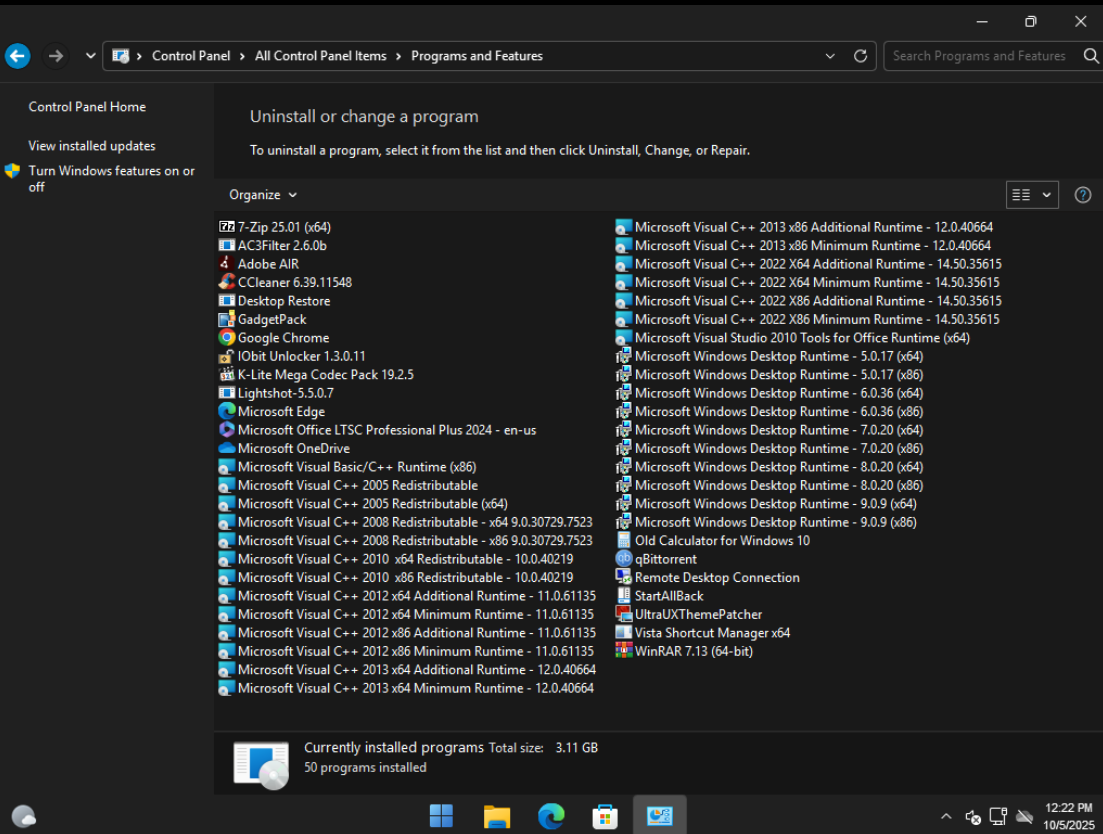The width and height of the screenshot is (1103, 834).
Task: Select the WinRAR 7.13 icon
Action: 624,651
